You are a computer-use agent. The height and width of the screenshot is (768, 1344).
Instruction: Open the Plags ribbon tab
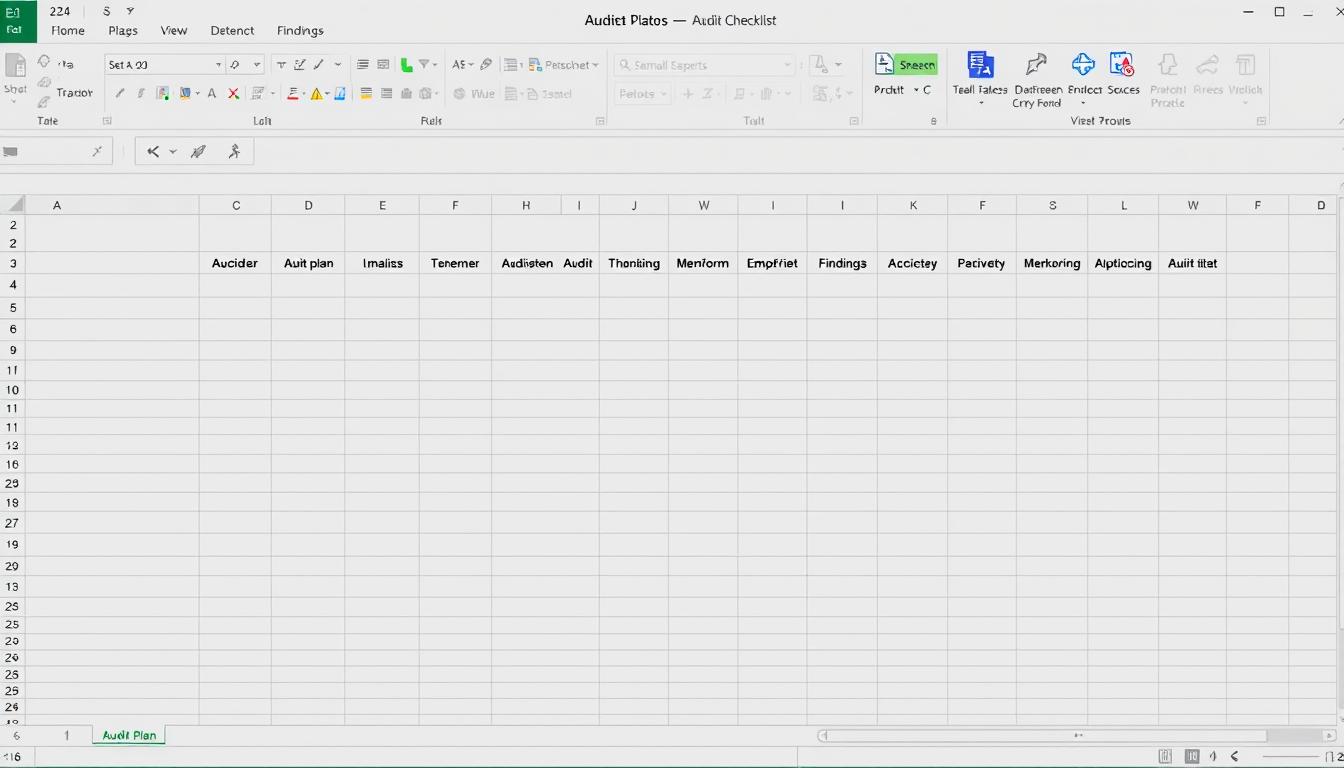[x=123, y=30]
